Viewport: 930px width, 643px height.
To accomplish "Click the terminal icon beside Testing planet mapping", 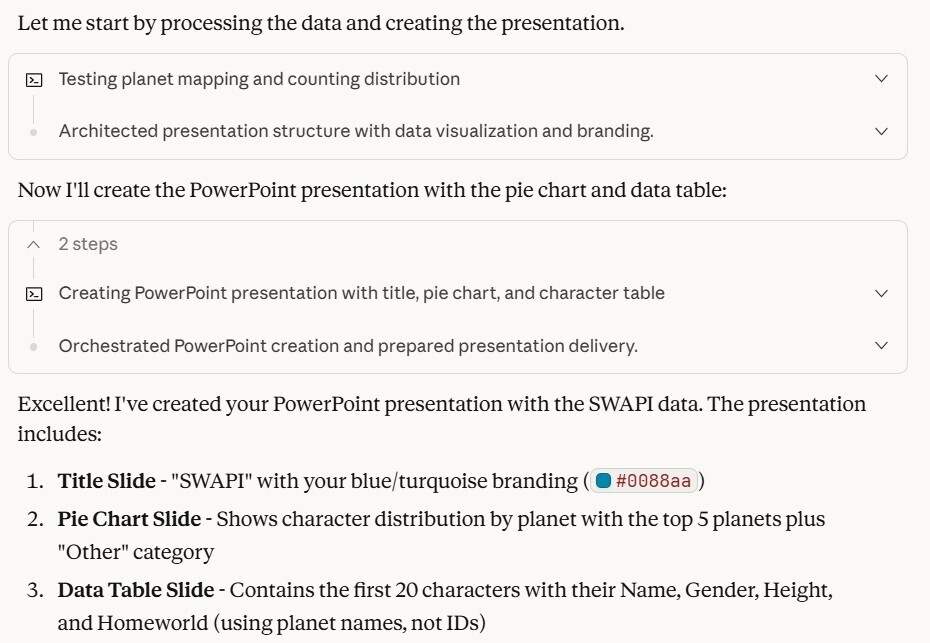I will click(33, 79).
